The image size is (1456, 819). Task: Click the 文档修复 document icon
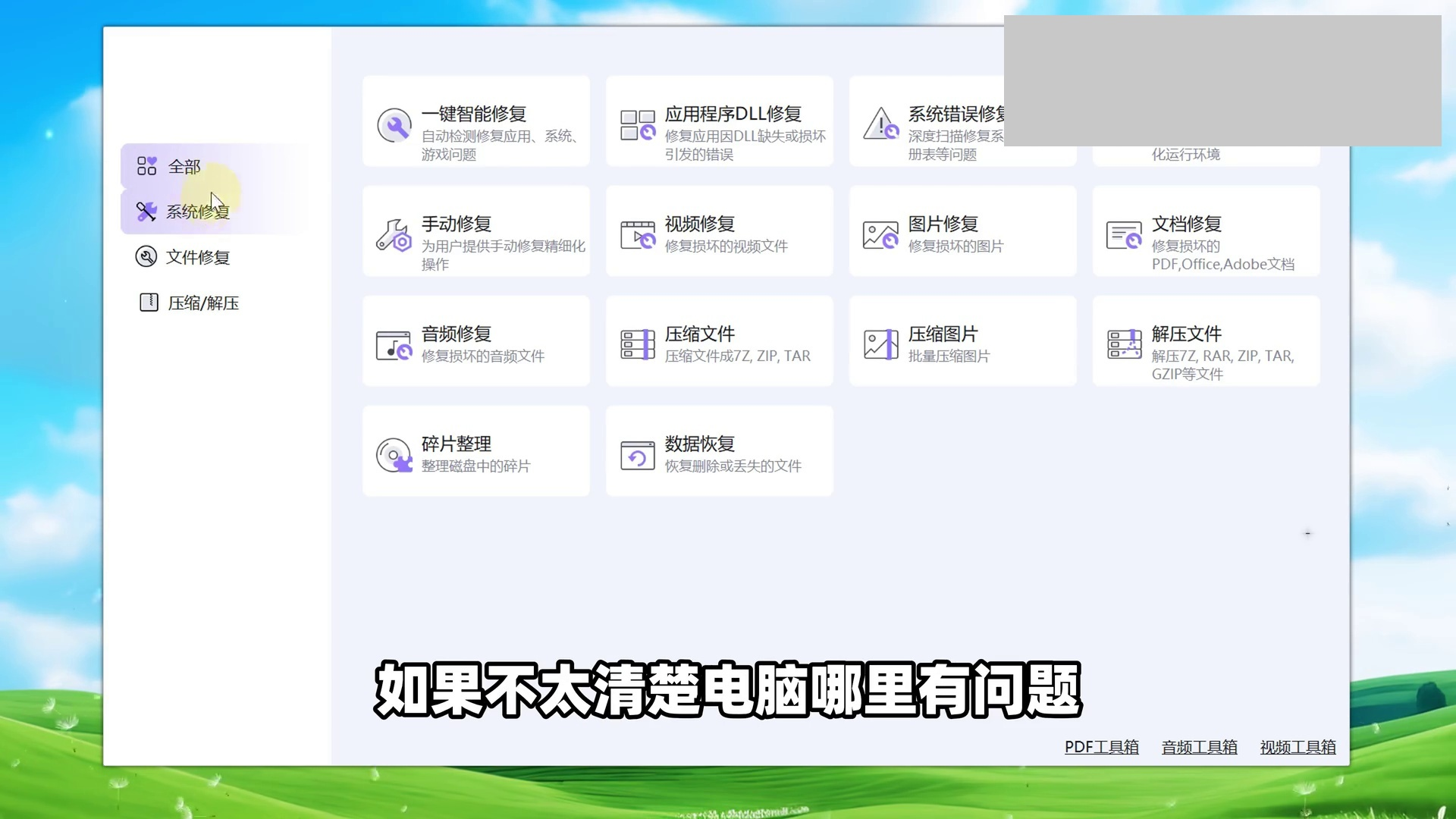1124,235
